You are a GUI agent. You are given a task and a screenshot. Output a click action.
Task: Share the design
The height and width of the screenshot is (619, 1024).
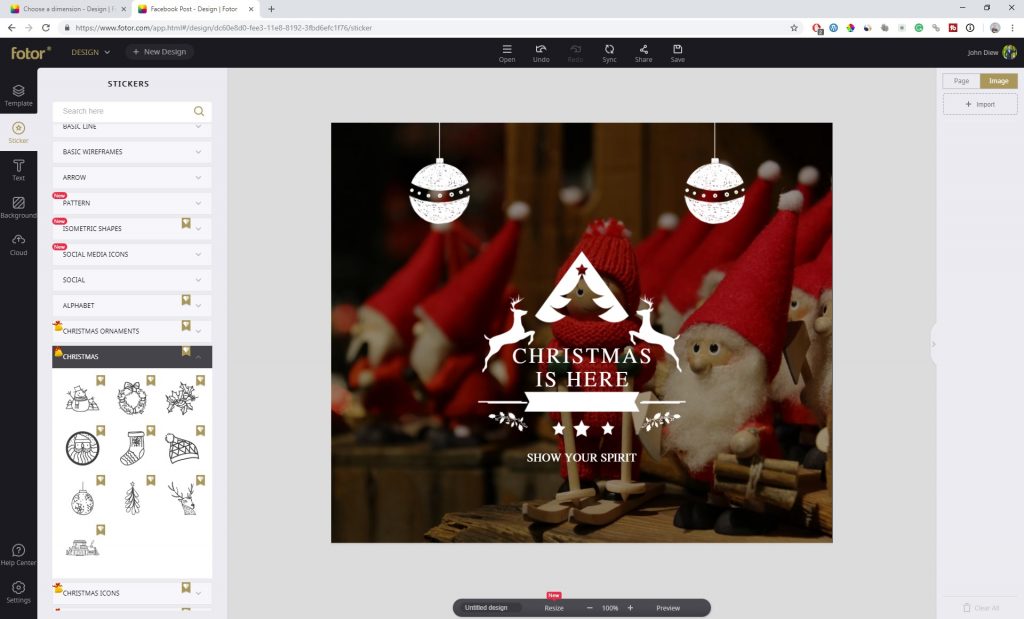[643, 53]
